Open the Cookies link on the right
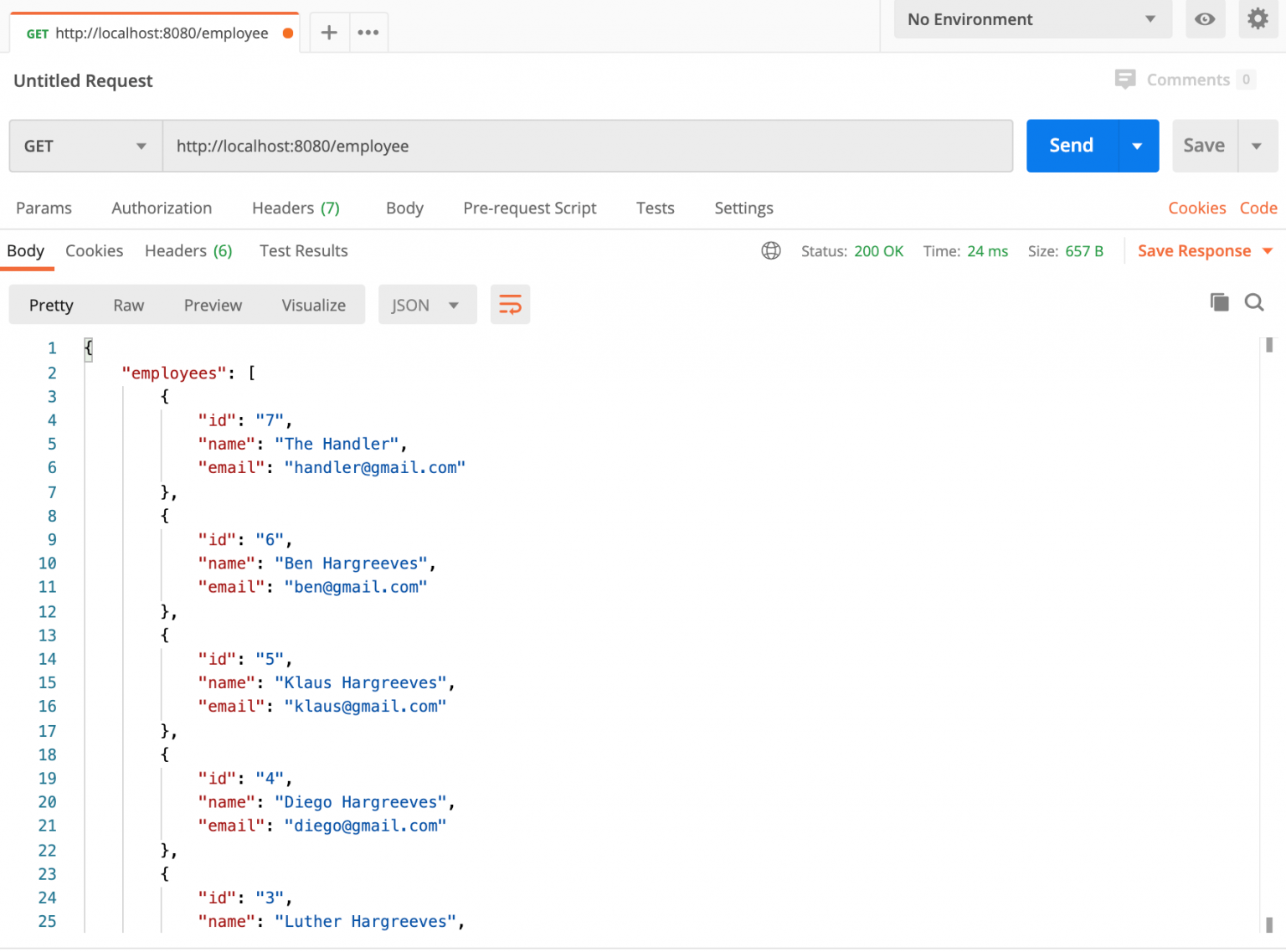The image size is (1286, 952). tap(1196, 208)
